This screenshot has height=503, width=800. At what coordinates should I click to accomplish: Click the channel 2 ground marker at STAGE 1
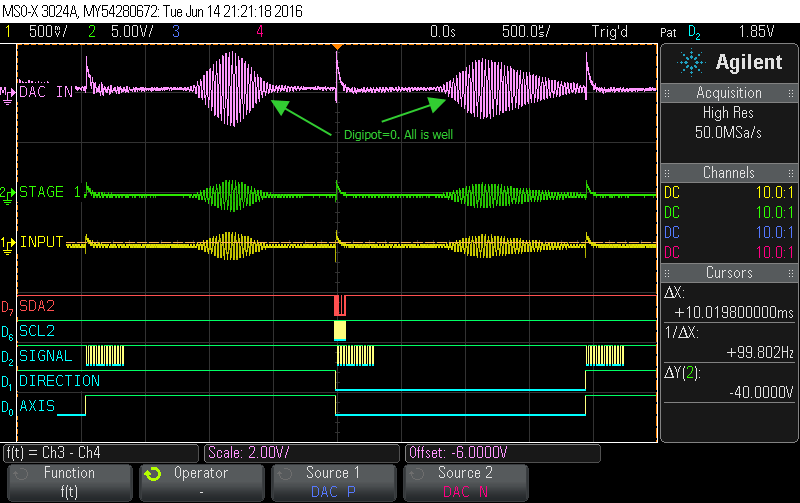[x=8, y=192]
